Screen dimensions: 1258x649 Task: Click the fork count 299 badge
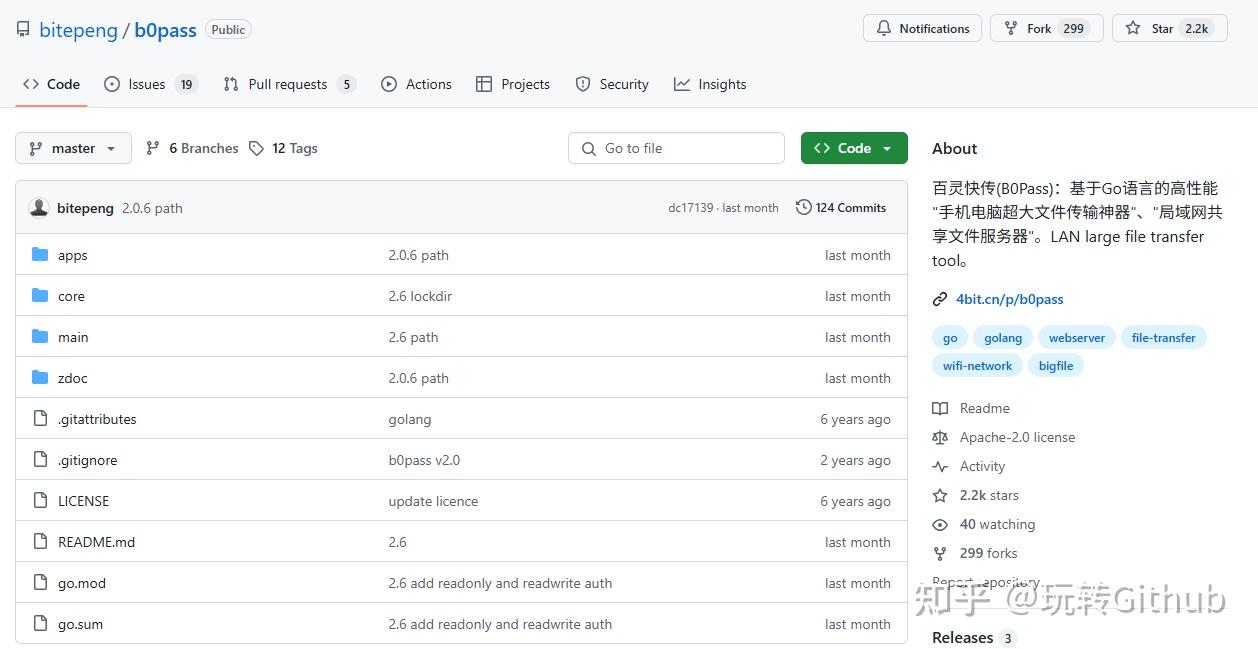[x=1074, y=29]
